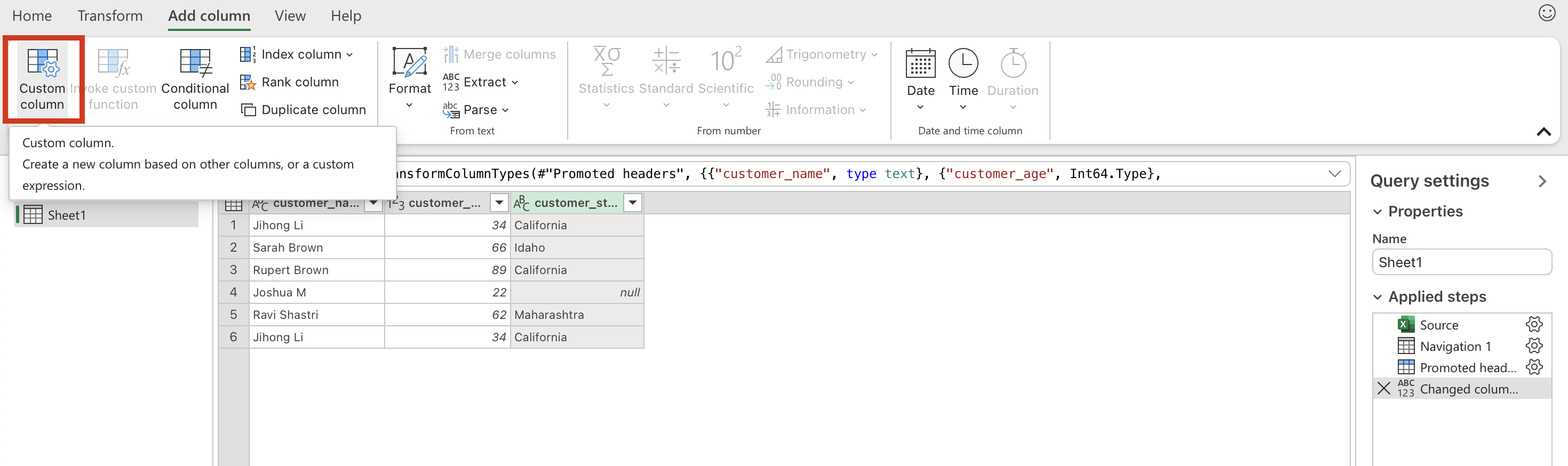Viewport: 1568px width, 466px height.
Task: Open settings gear for Source step
Action: click(1533, 324)
